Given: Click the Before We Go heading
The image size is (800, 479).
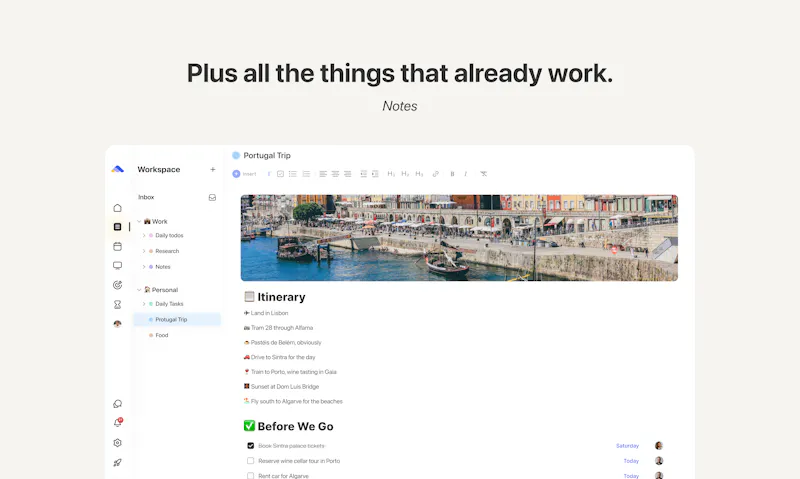Looking at the screenshot, I should 295,426.
